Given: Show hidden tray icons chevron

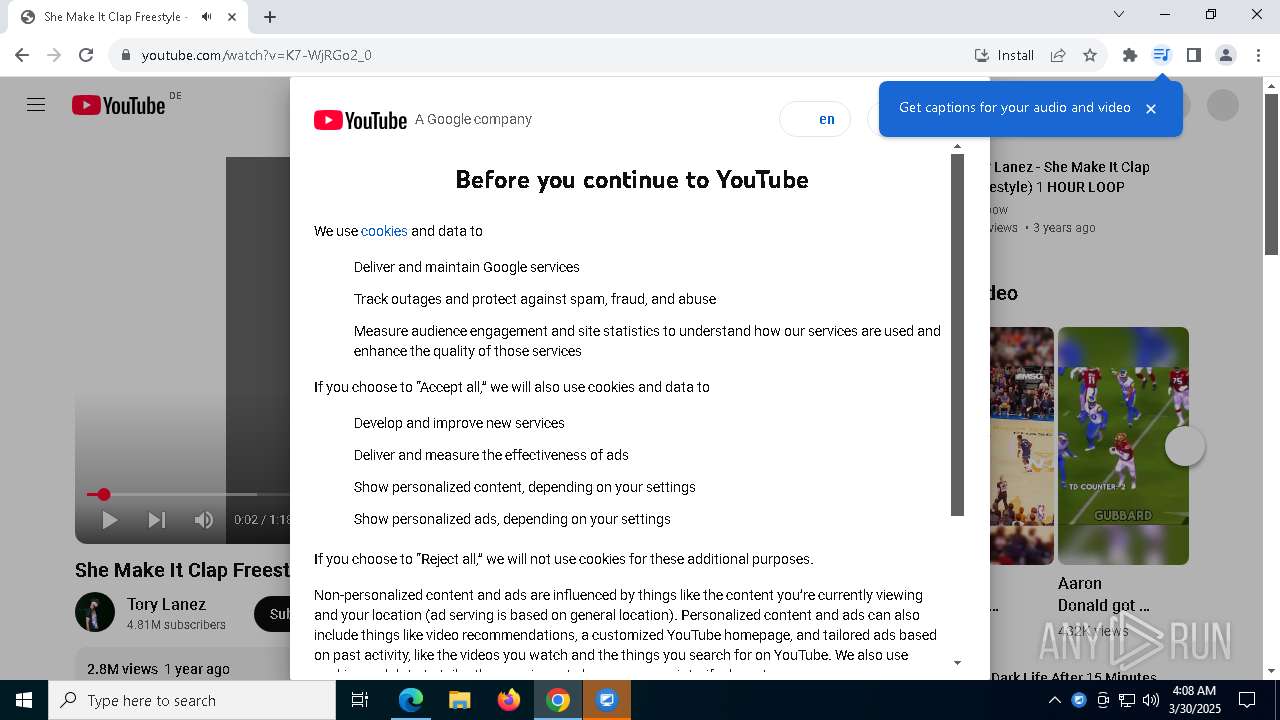Looking at the screenshot, I should 1055,700.
